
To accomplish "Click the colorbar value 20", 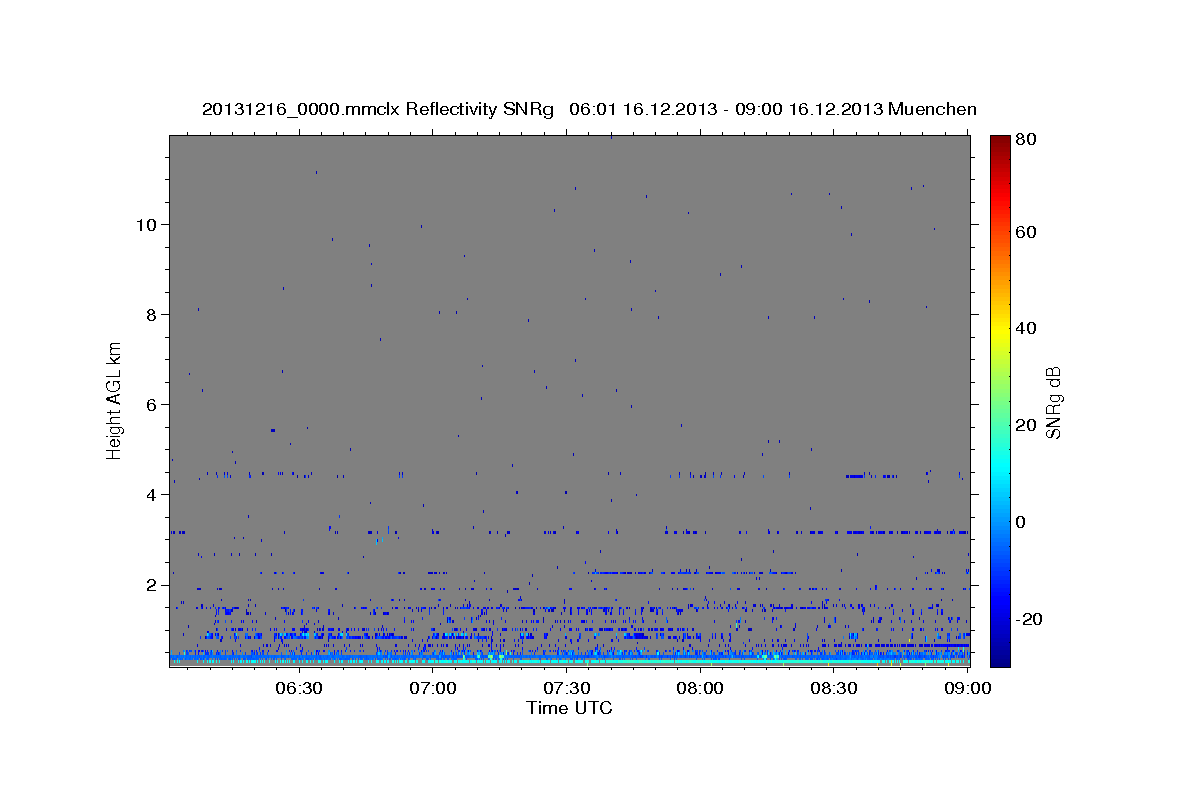I will pyautogui.click(x=1025, y=425).
